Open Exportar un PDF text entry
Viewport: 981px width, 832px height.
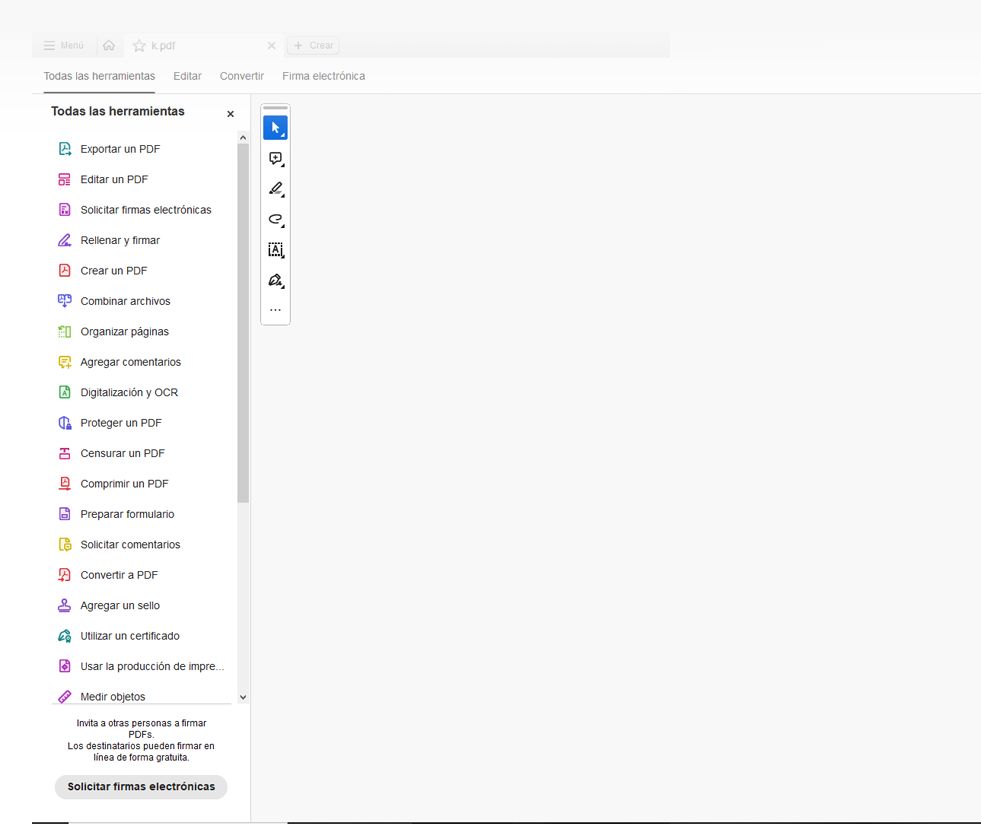(x=120, y=149)
